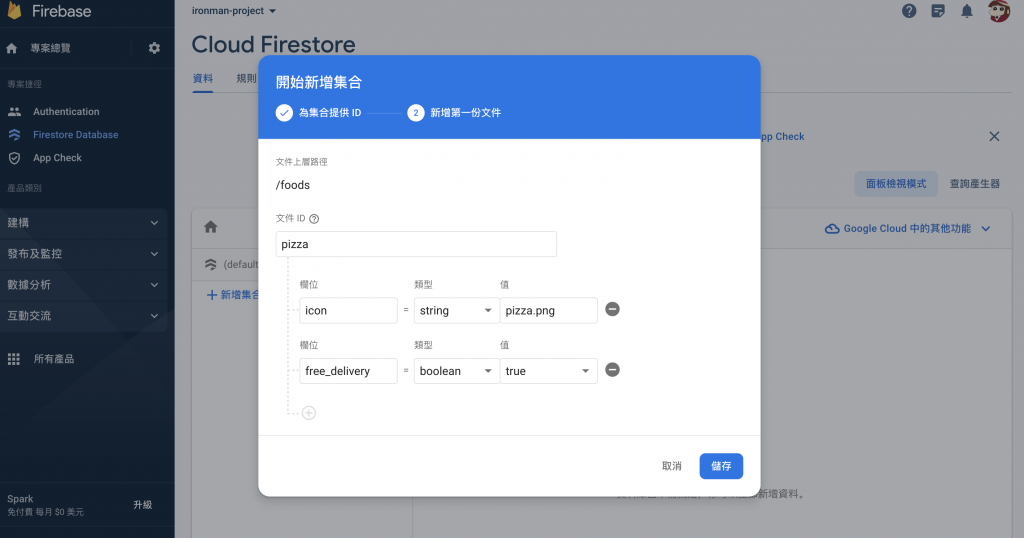Open type dropdown showing string
Image resolution: width=1024 pixels, height=538 pixels.
coord(456,311)
